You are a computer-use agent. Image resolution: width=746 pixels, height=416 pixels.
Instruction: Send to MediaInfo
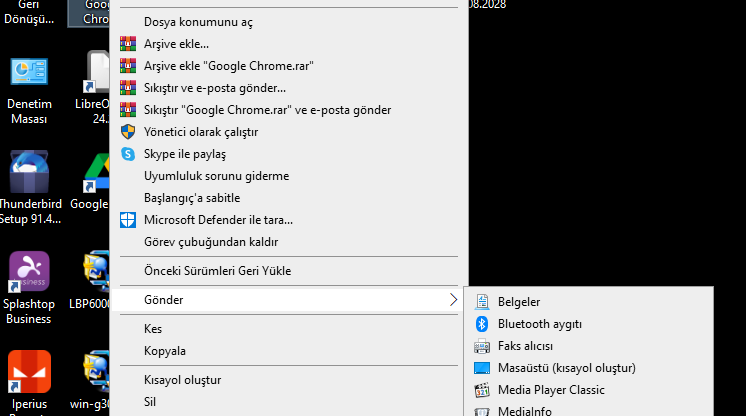(x=589, y=409)
